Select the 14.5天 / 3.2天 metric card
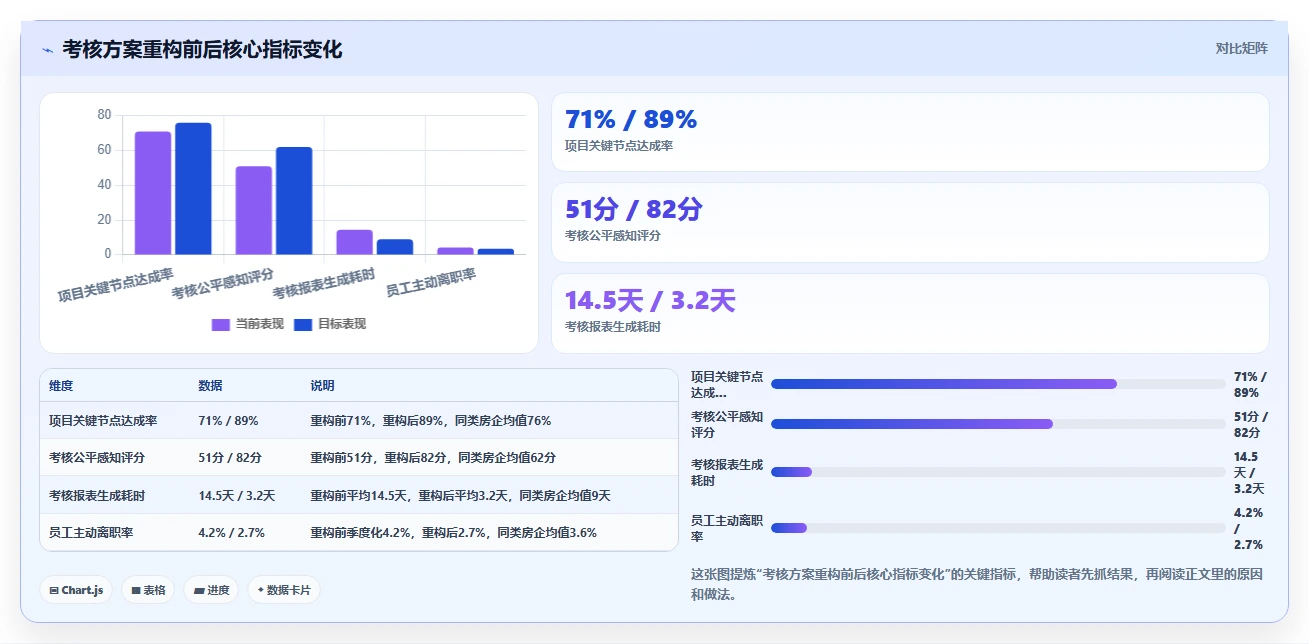 tap(910, 313)
